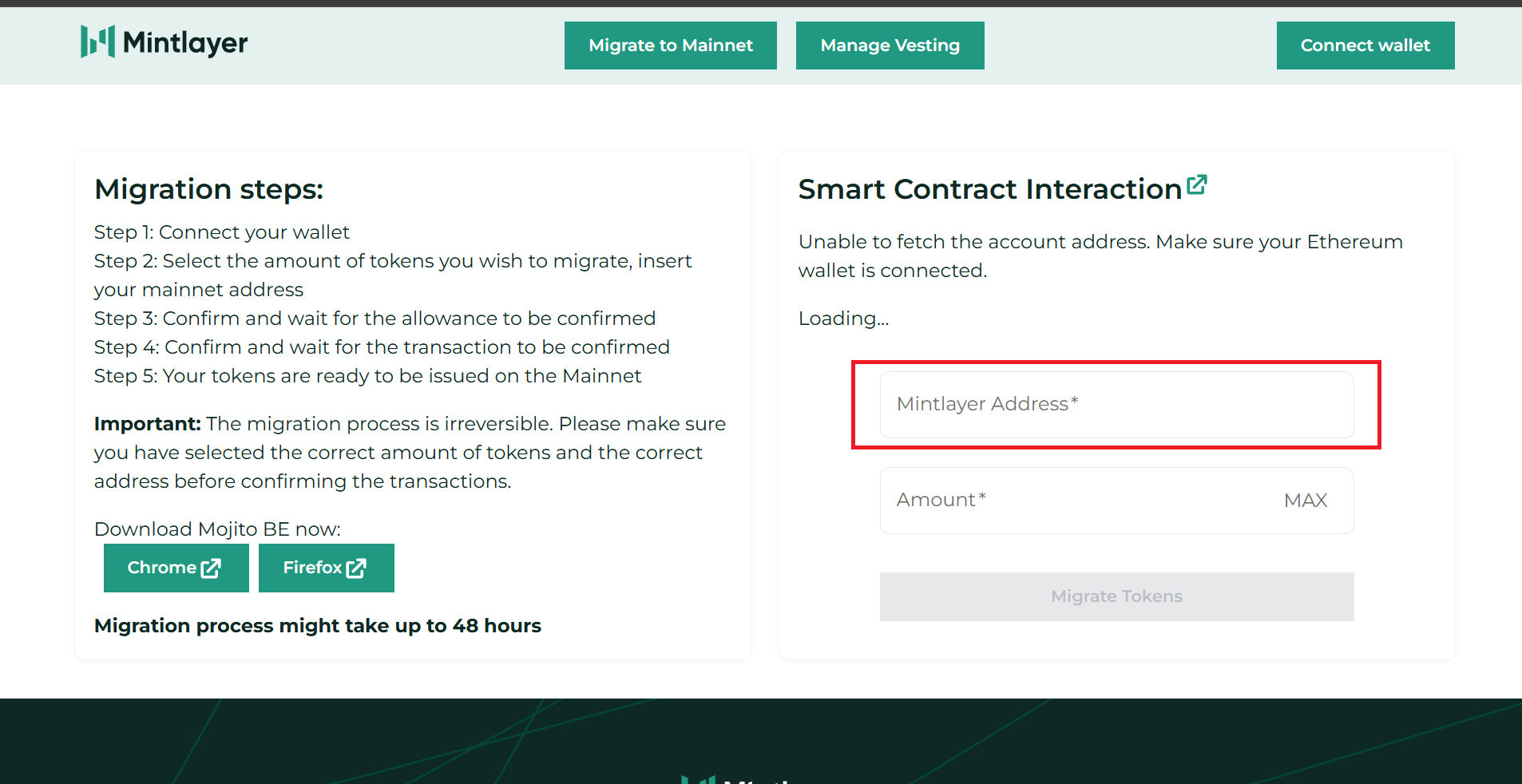Switch to Manage Vesting
This screenshot has width=1522, height=784.
pyautogui.click(x=890, y=46)
